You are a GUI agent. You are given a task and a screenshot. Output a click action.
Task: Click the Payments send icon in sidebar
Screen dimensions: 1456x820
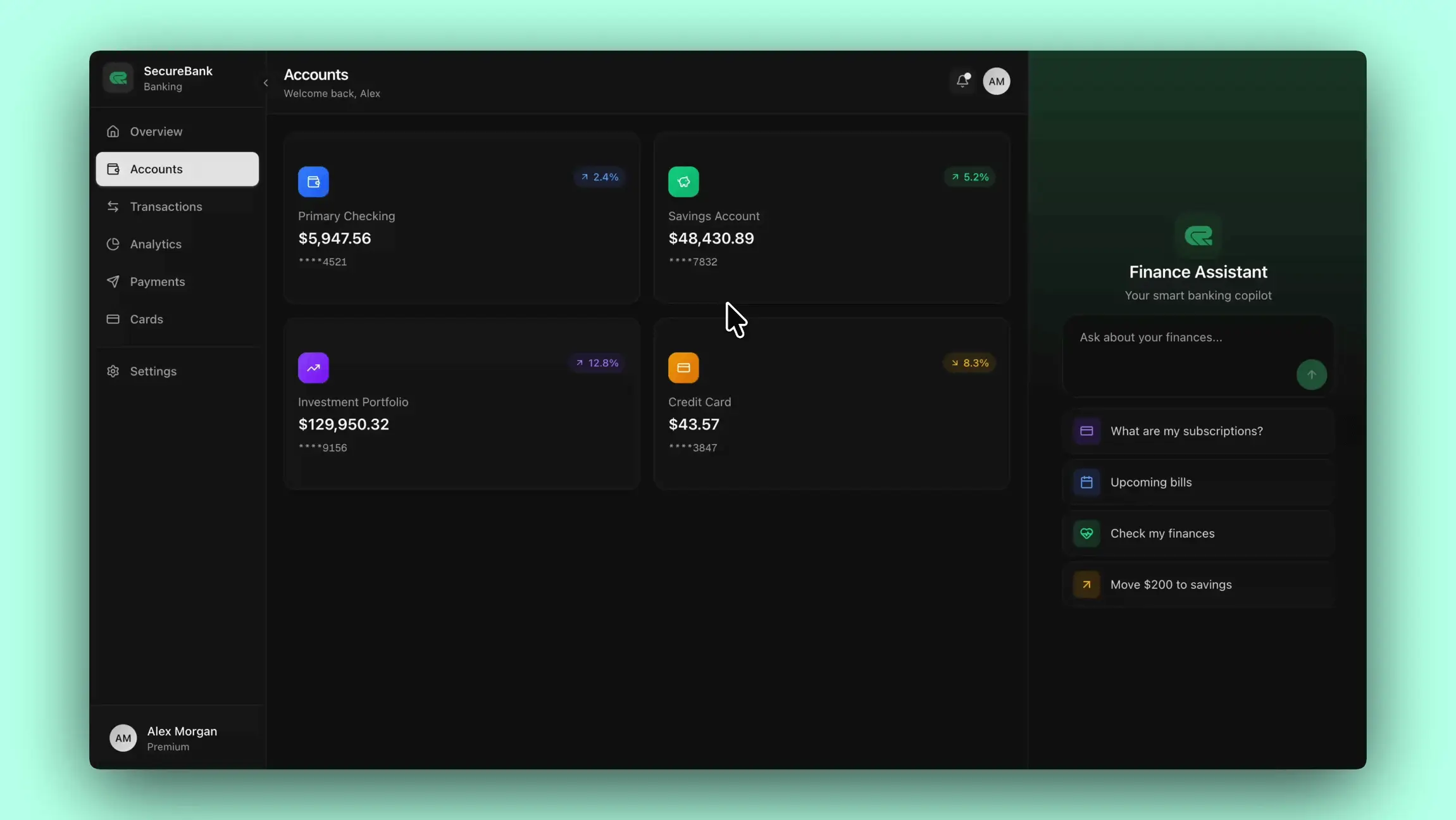pyautogui.click(x=113, y=282)
